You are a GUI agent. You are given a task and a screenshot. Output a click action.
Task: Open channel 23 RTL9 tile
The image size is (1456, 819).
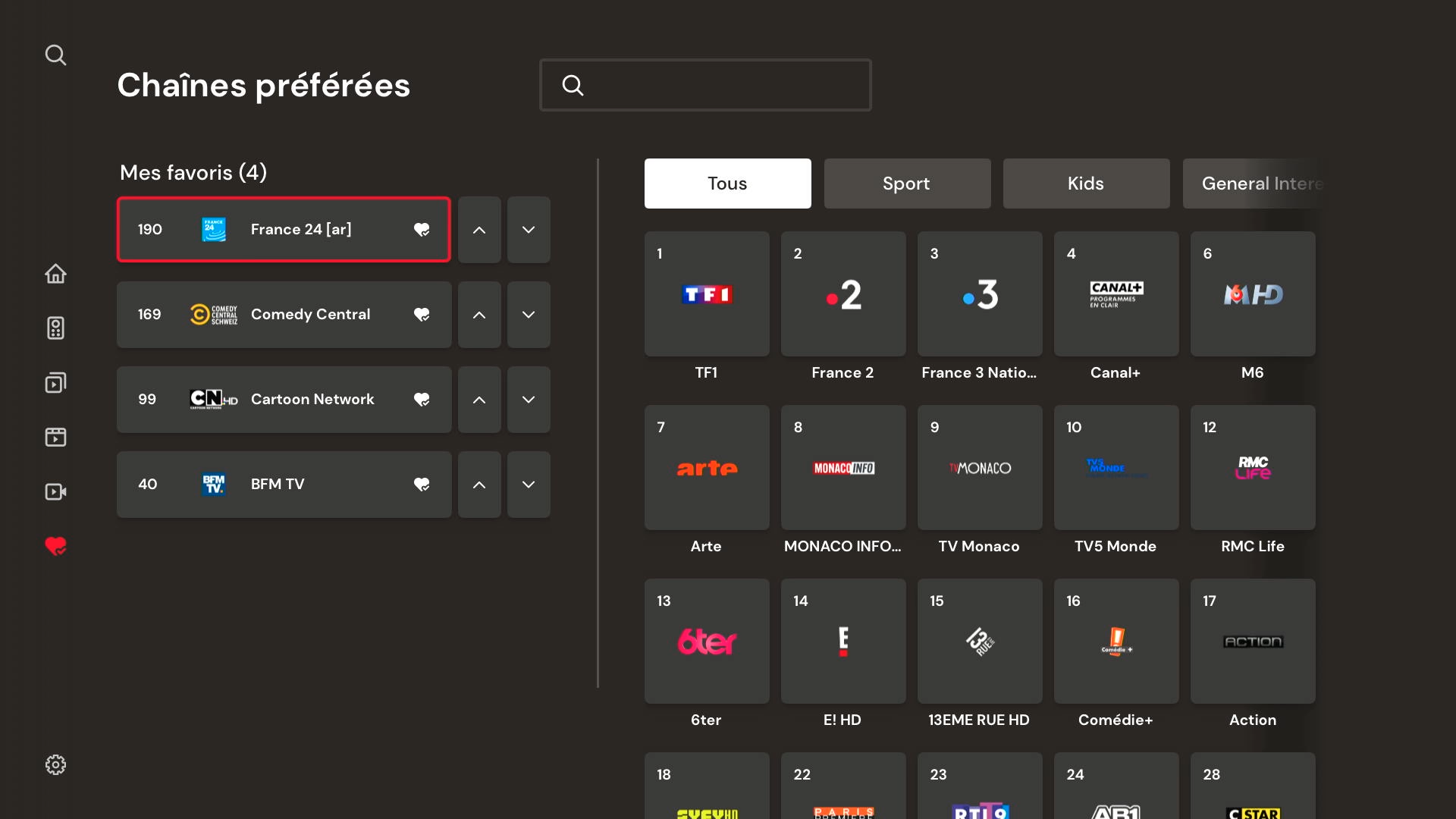pyautogui.click(x=980, y=786)
